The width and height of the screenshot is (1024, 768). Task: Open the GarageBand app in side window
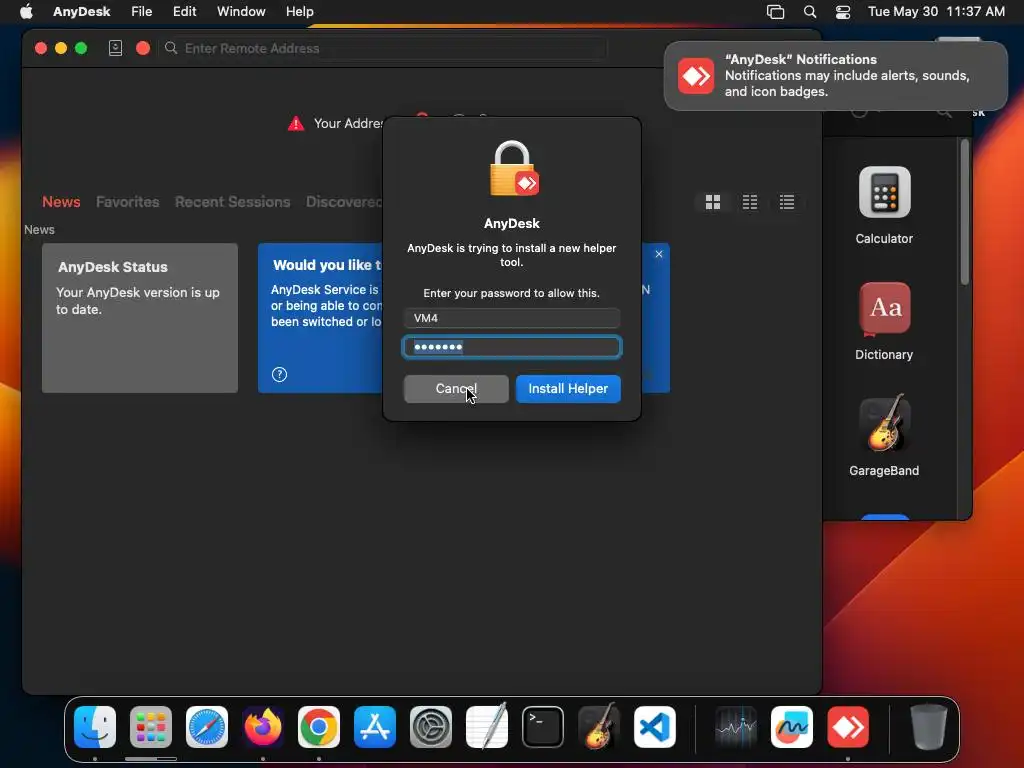click(884, 424)
